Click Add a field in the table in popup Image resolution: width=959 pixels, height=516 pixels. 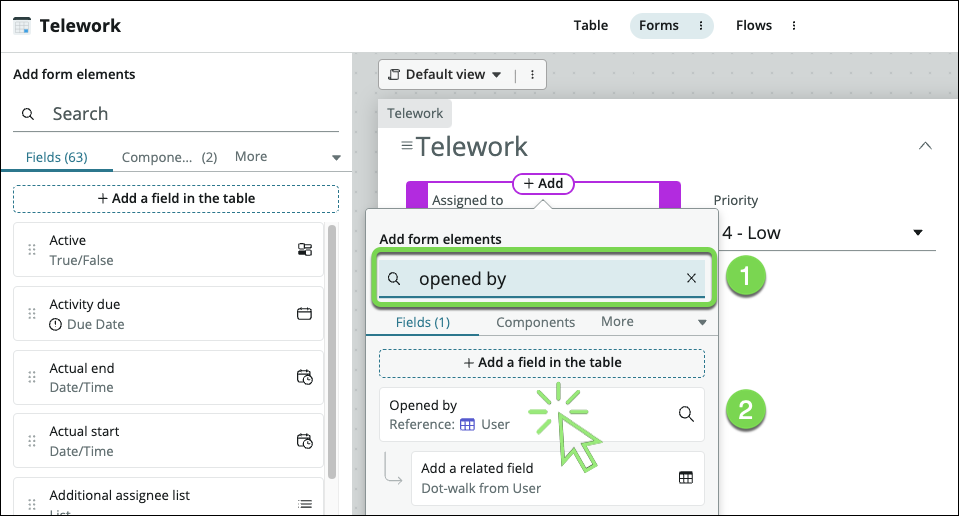tap(541, 363)
